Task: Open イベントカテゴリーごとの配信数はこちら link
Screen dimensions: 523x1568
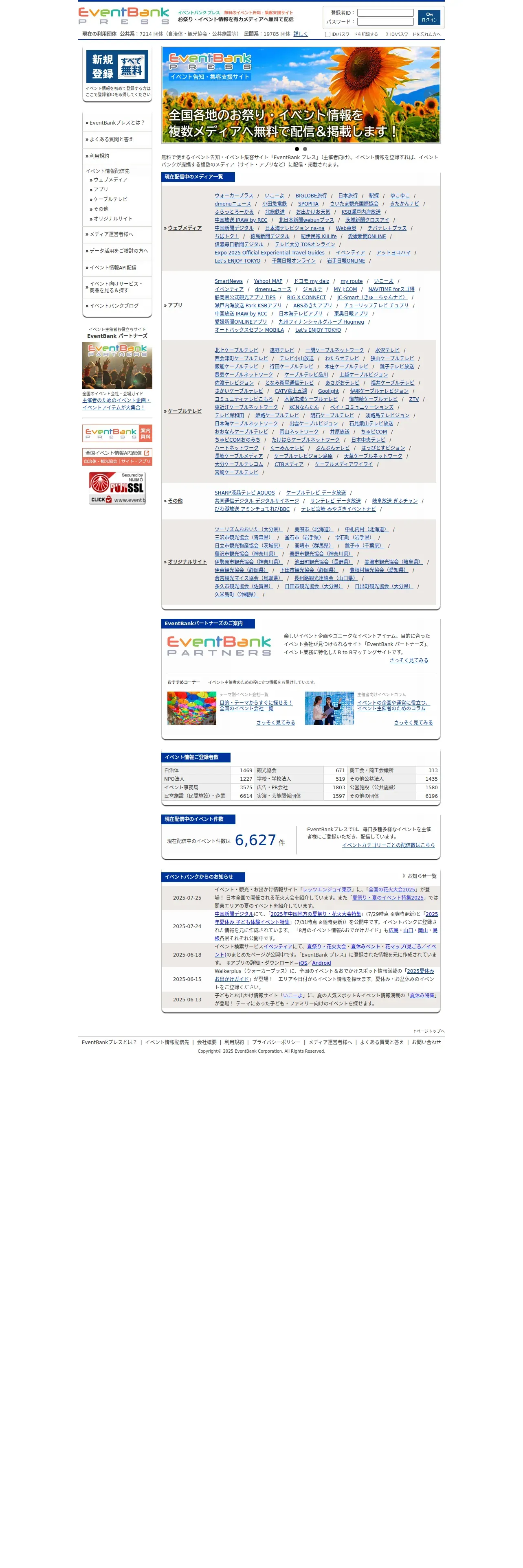Action: (389, 845)
